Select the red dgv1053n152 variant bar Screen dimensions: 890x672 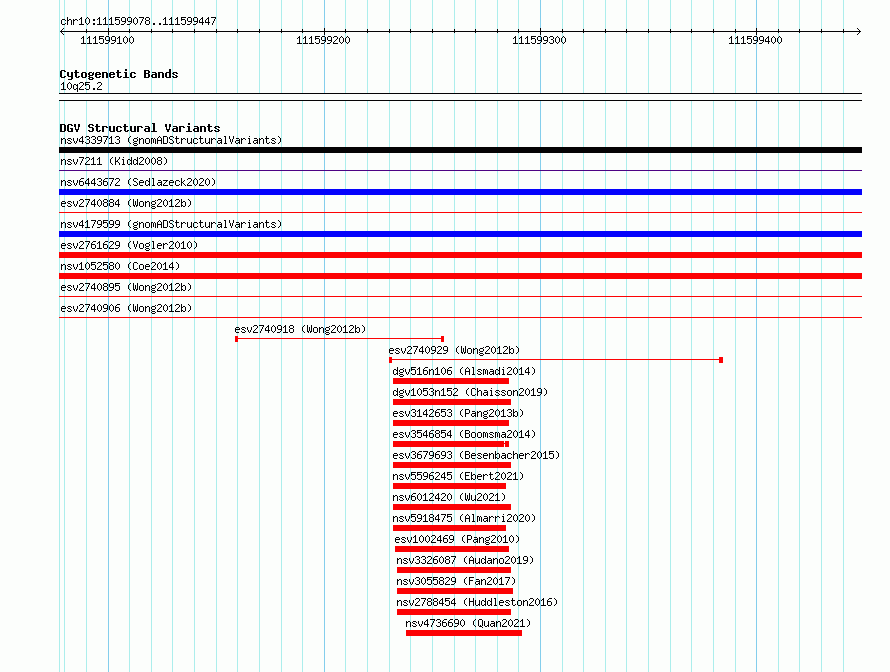coord(452,402)
